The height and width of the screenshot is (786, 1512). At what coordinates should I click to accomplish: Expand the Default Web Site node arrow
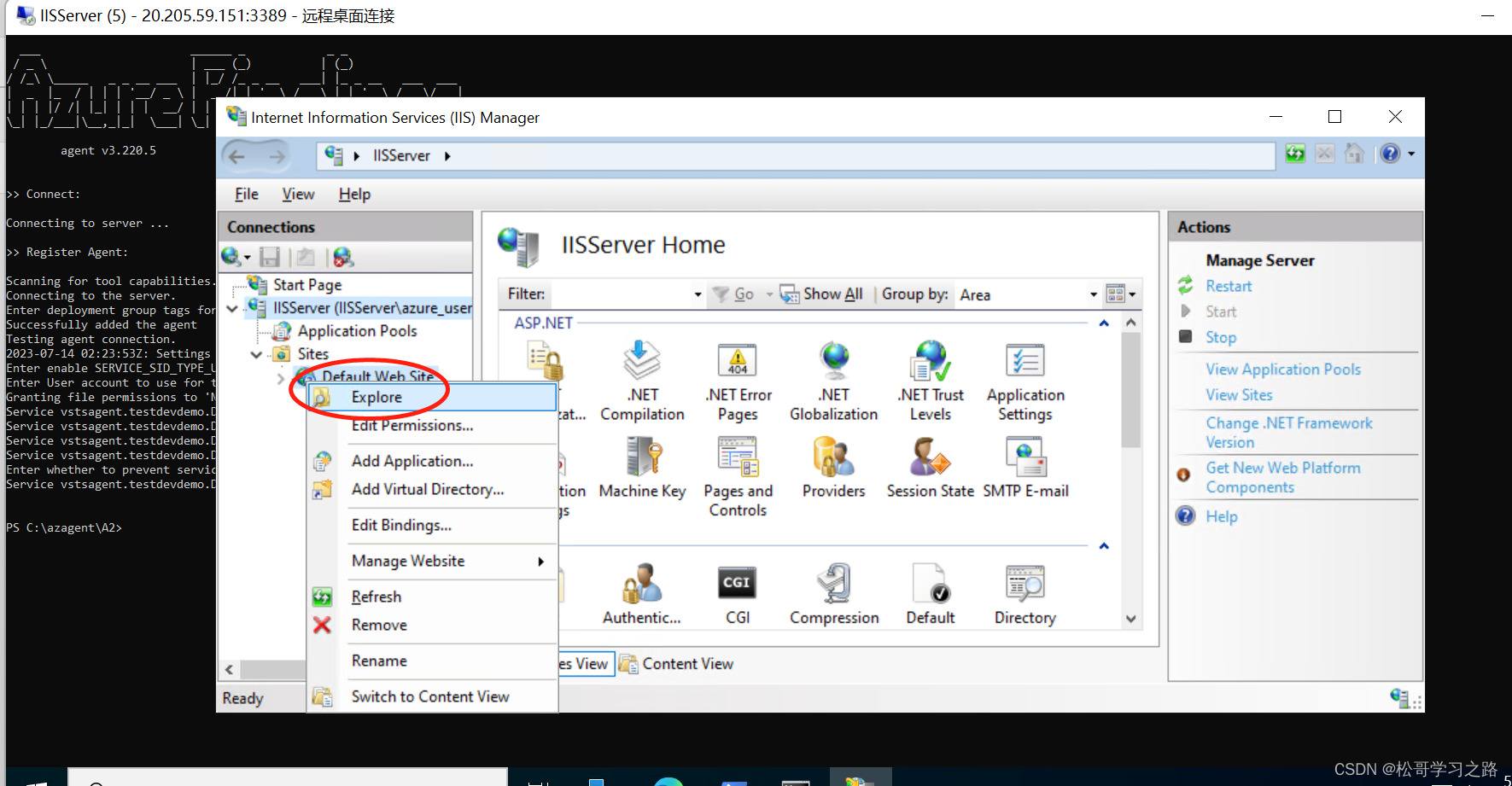(281, 377)
